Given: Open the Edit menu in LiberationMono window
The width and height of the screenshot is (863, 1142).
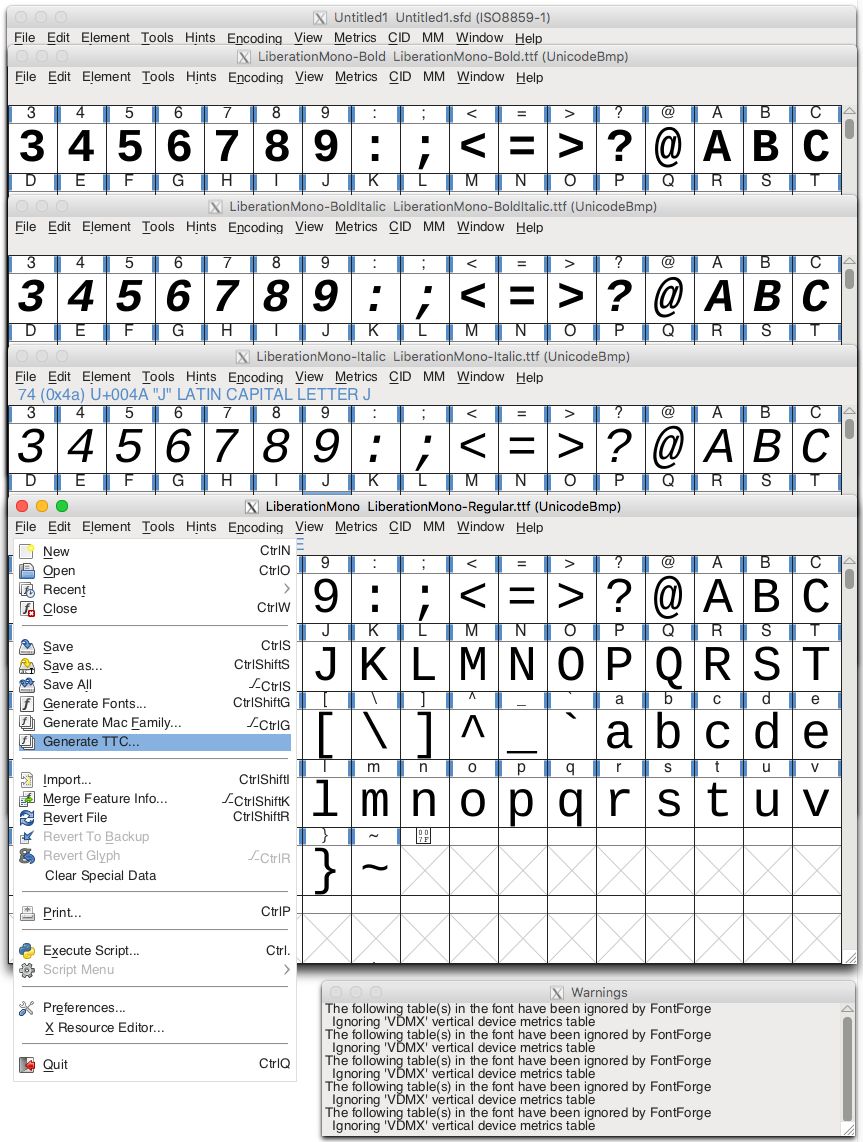Looking at the screenshot, I should tap(59, 527).
